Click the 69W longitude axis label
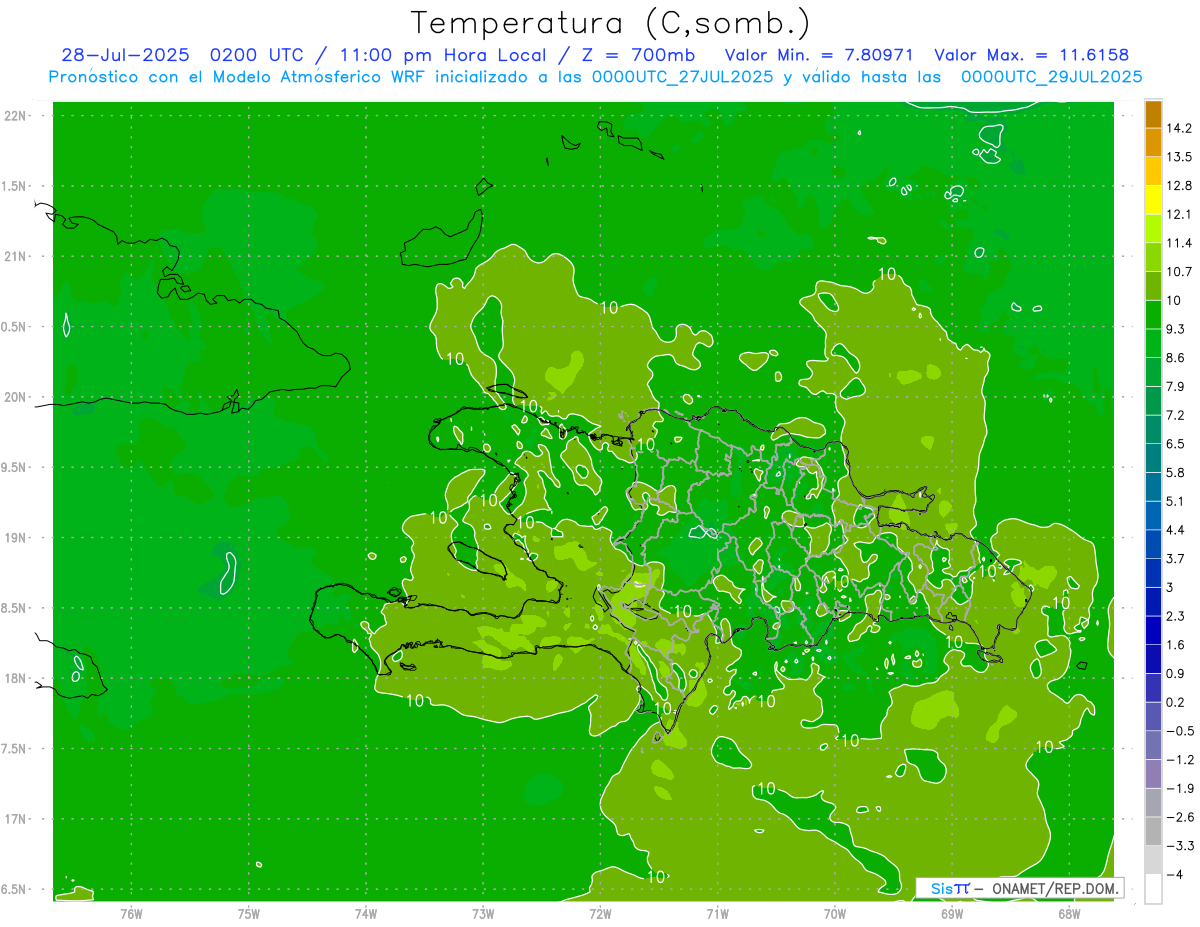The height and width of the screenshot is (927, 1200). pos(952,913)
